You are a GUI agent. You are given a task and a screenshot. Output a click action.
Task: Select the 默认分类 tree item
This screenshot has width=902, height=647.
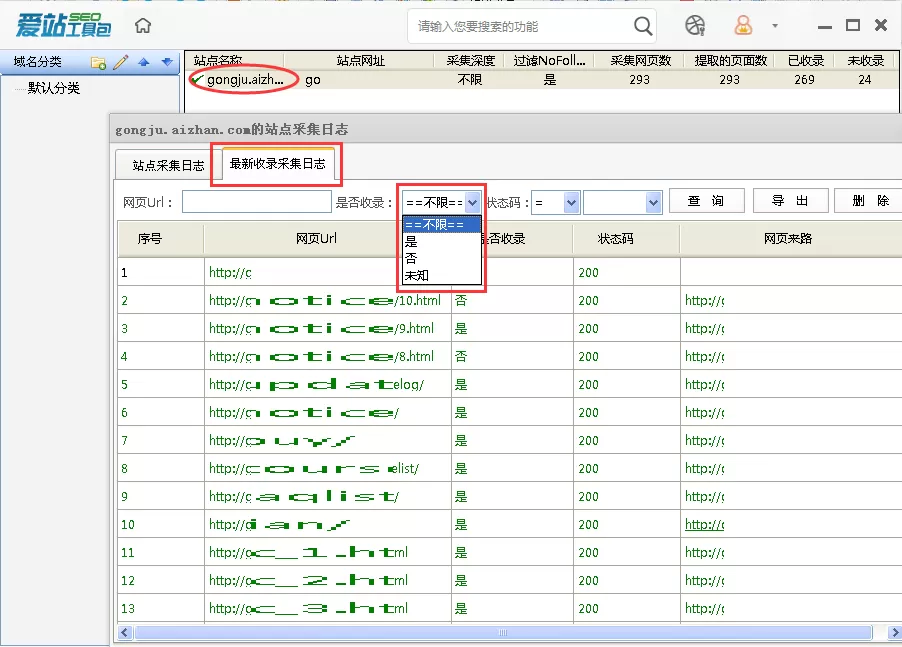pyautogui.click(x=53, y=88)
